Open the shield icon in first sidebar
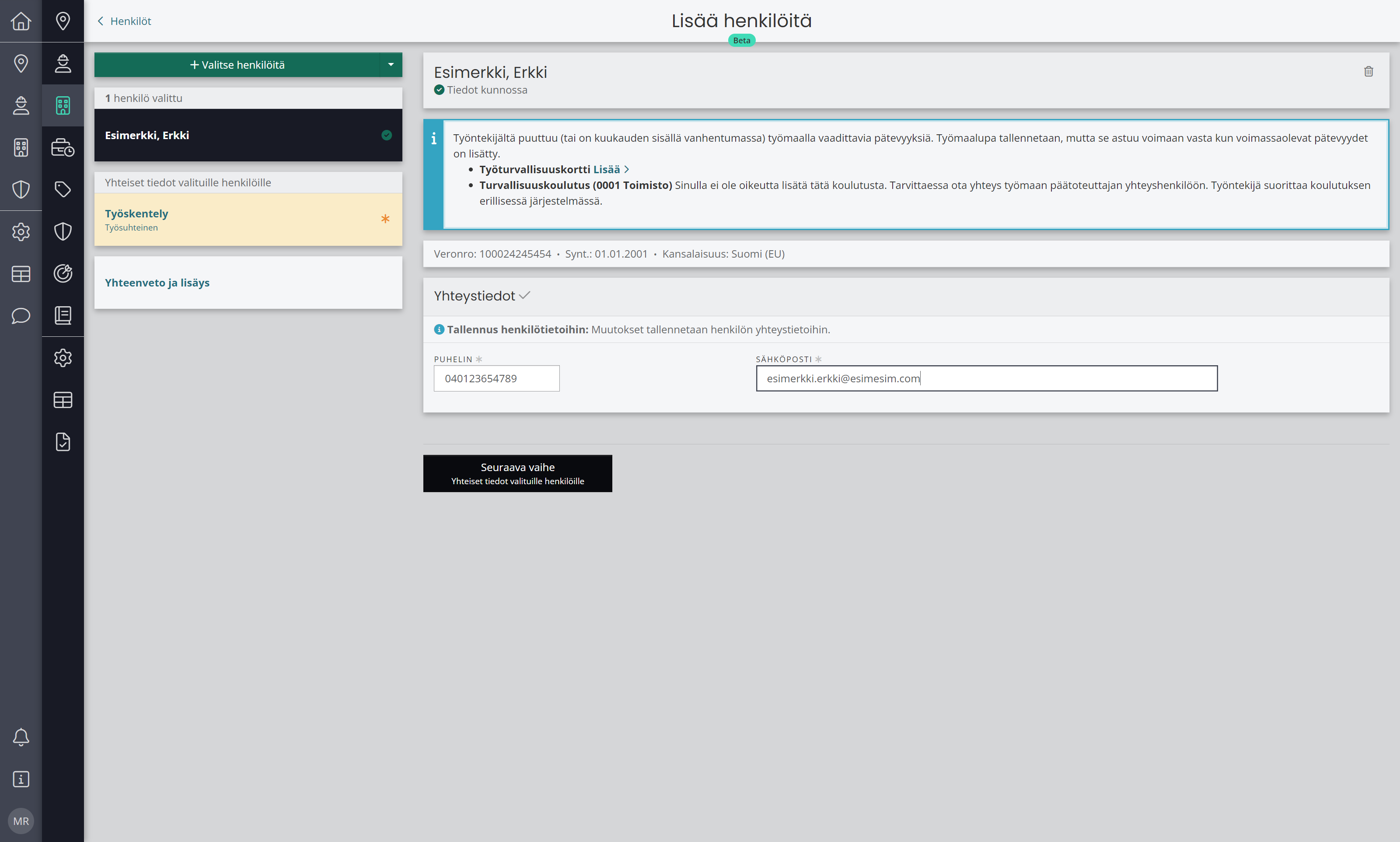Image resolution: width=1400 pixels, height=842 pixels. coord(21,189)
